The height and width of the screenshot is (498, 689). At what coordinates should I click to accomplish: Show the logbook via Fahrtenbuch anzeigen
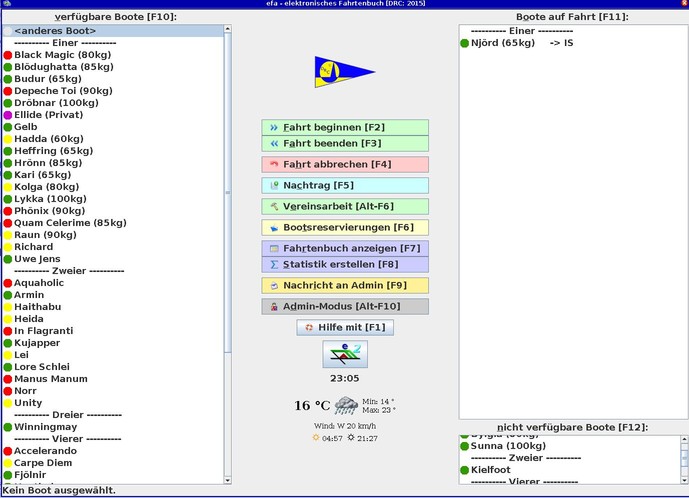click(344, 248)
